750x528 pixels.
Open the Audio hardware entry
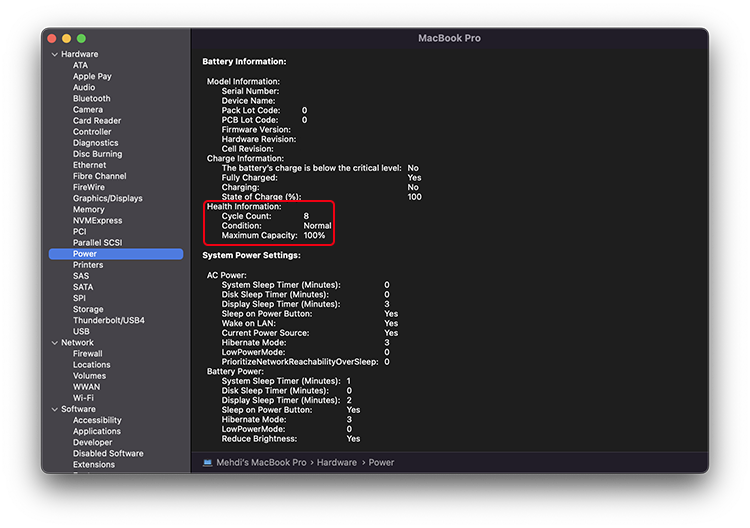click(84, 88)
